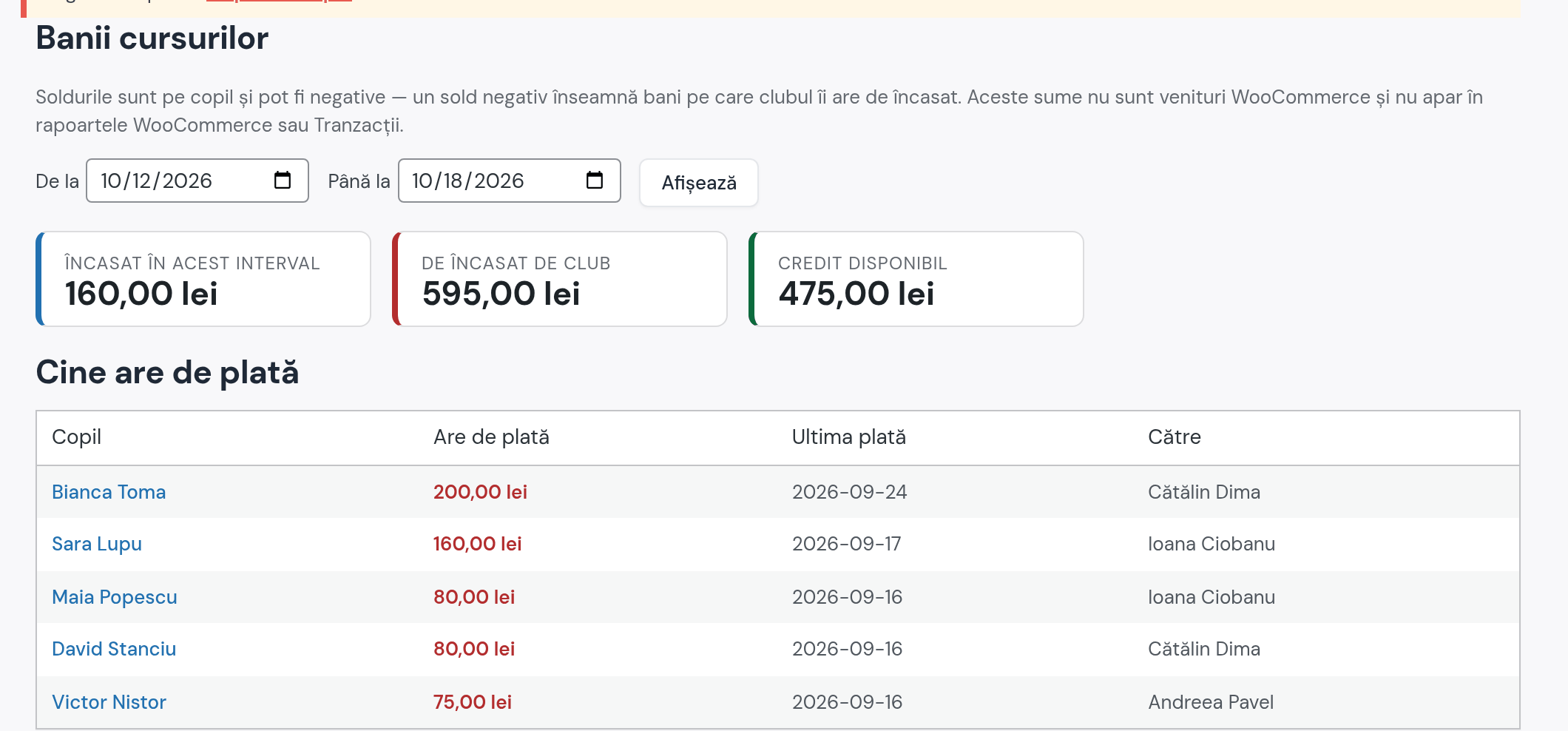Click the 2026-09-24 last payment date
1568x731 pixels.
tap(850, 492)
